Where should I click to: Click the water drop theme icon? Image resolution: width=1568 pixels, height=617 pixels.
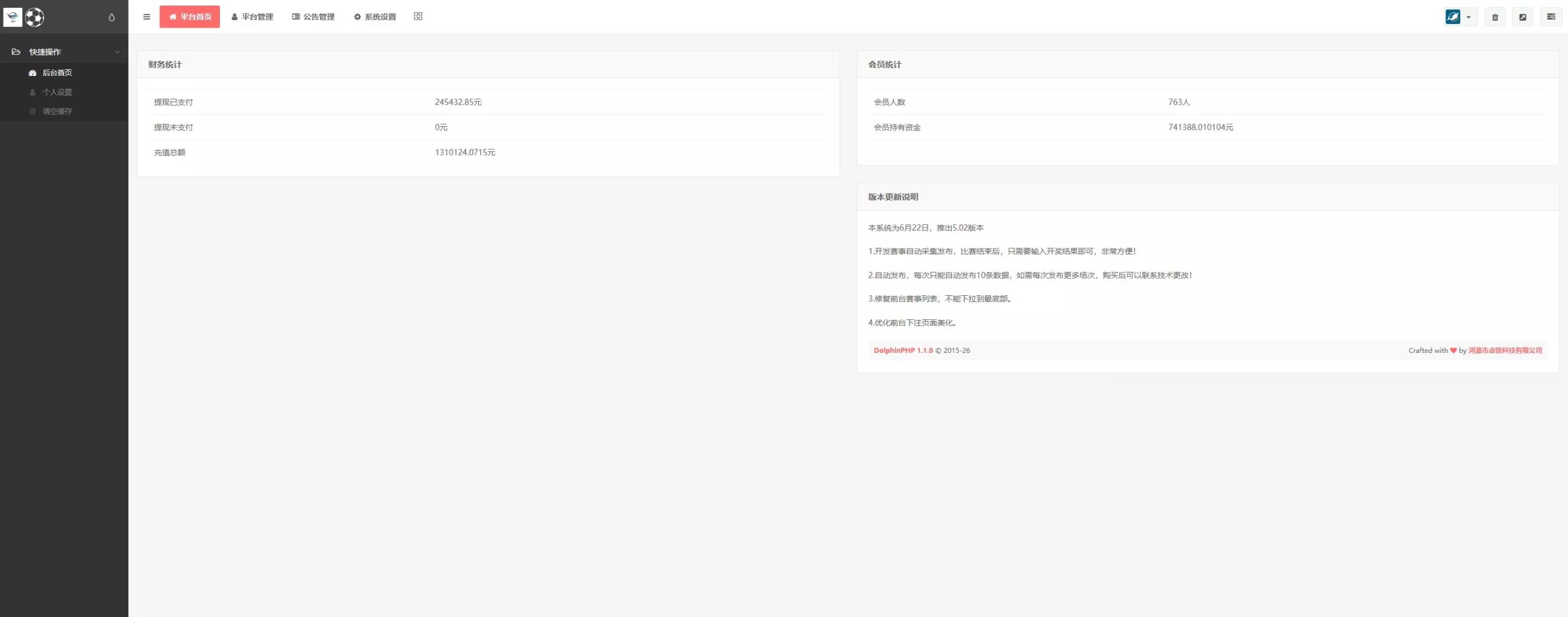click(x=111, y=17)
